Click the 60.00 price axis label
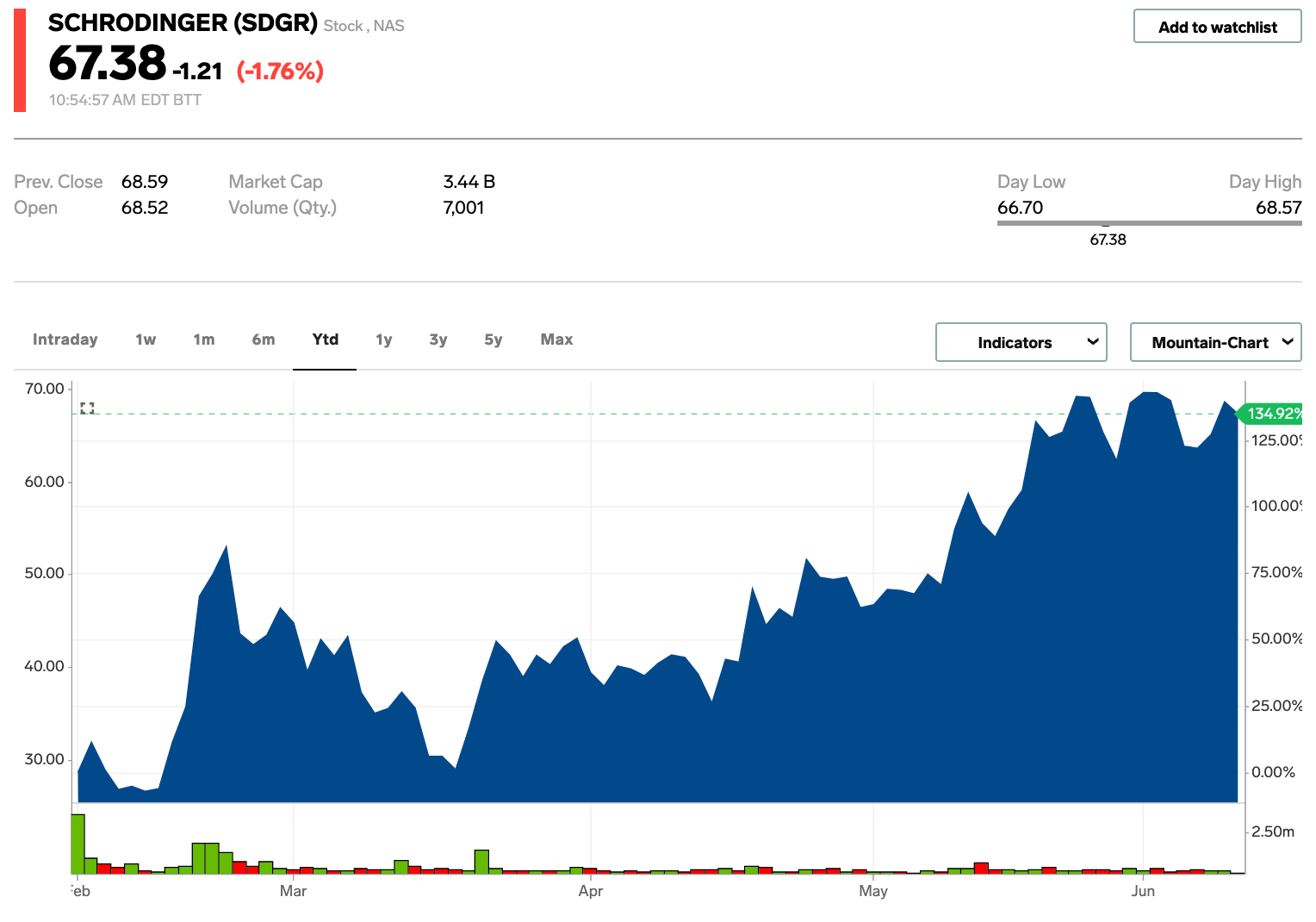The image size is (1316, 922). 45,482
